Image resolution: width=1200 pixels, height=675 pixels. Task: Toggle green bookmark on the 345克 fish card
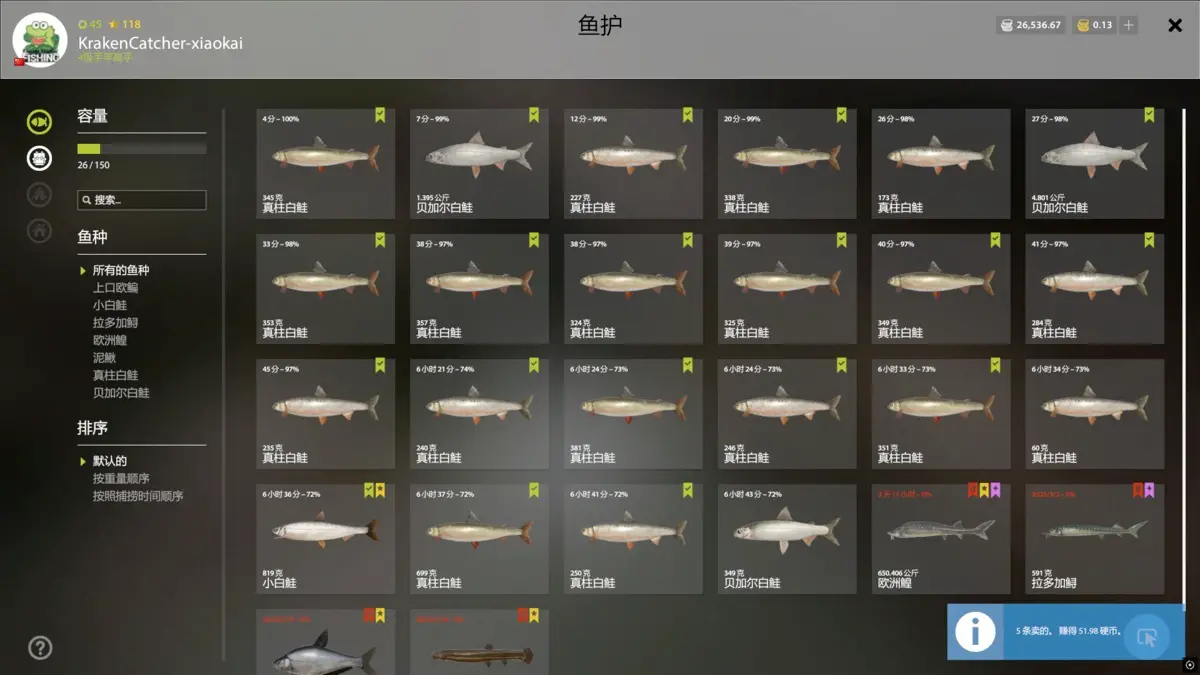tap(380, 115)
